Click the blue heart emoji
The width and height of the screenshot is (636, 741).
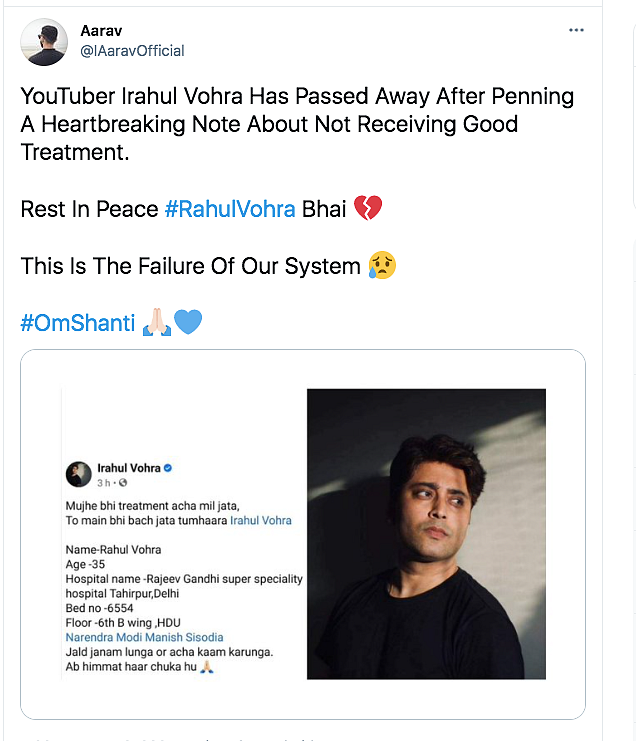188,322
